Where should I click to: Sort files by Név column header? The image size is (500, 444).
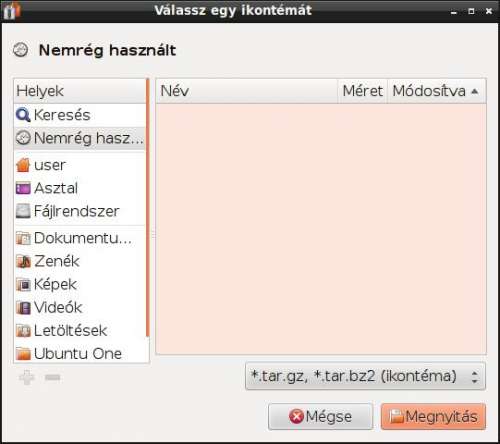pyautogui.click(x=247, y=91)
